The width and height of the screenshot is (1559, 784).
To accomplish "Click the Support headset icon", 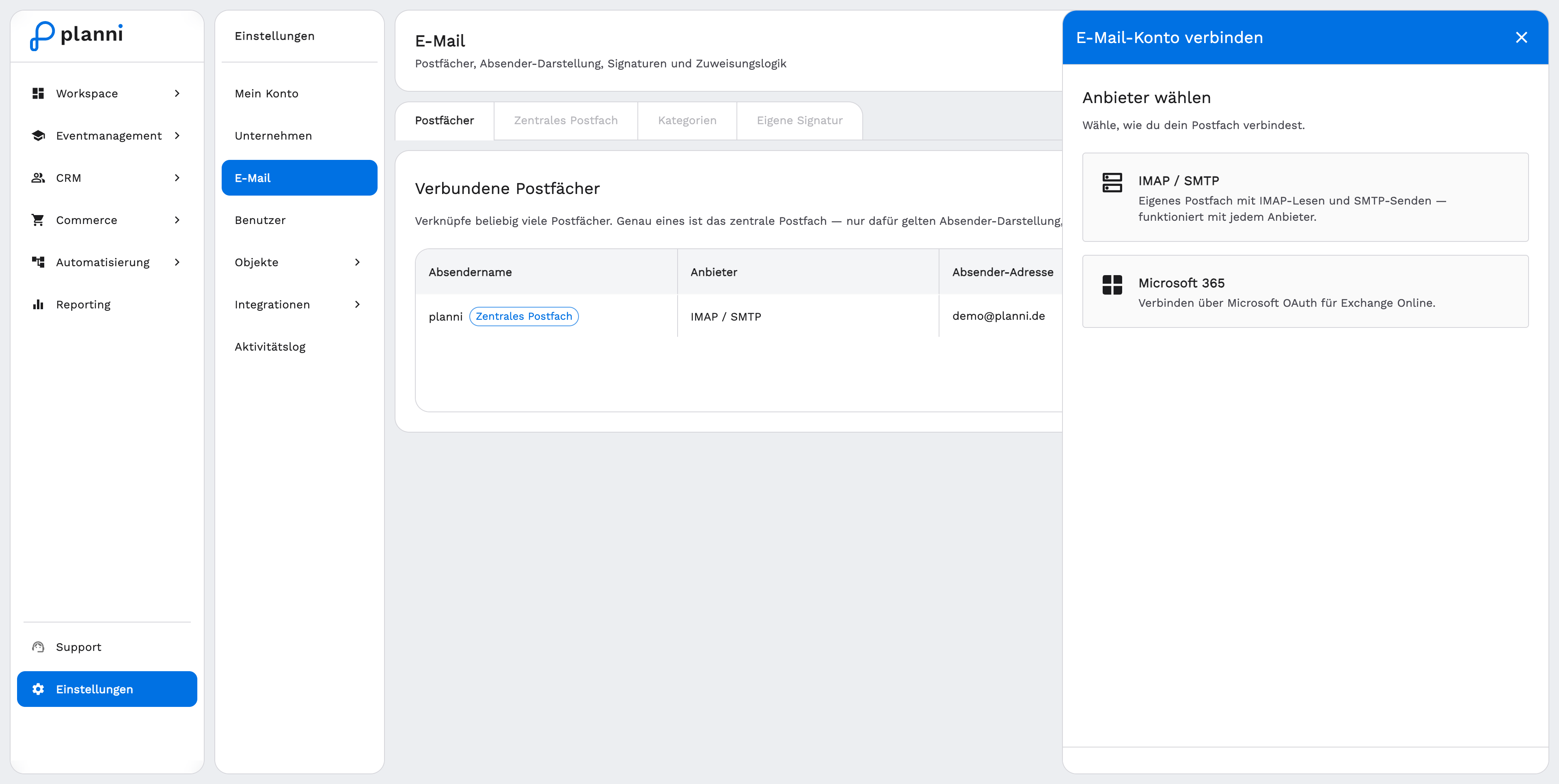I will pos(38,647).
